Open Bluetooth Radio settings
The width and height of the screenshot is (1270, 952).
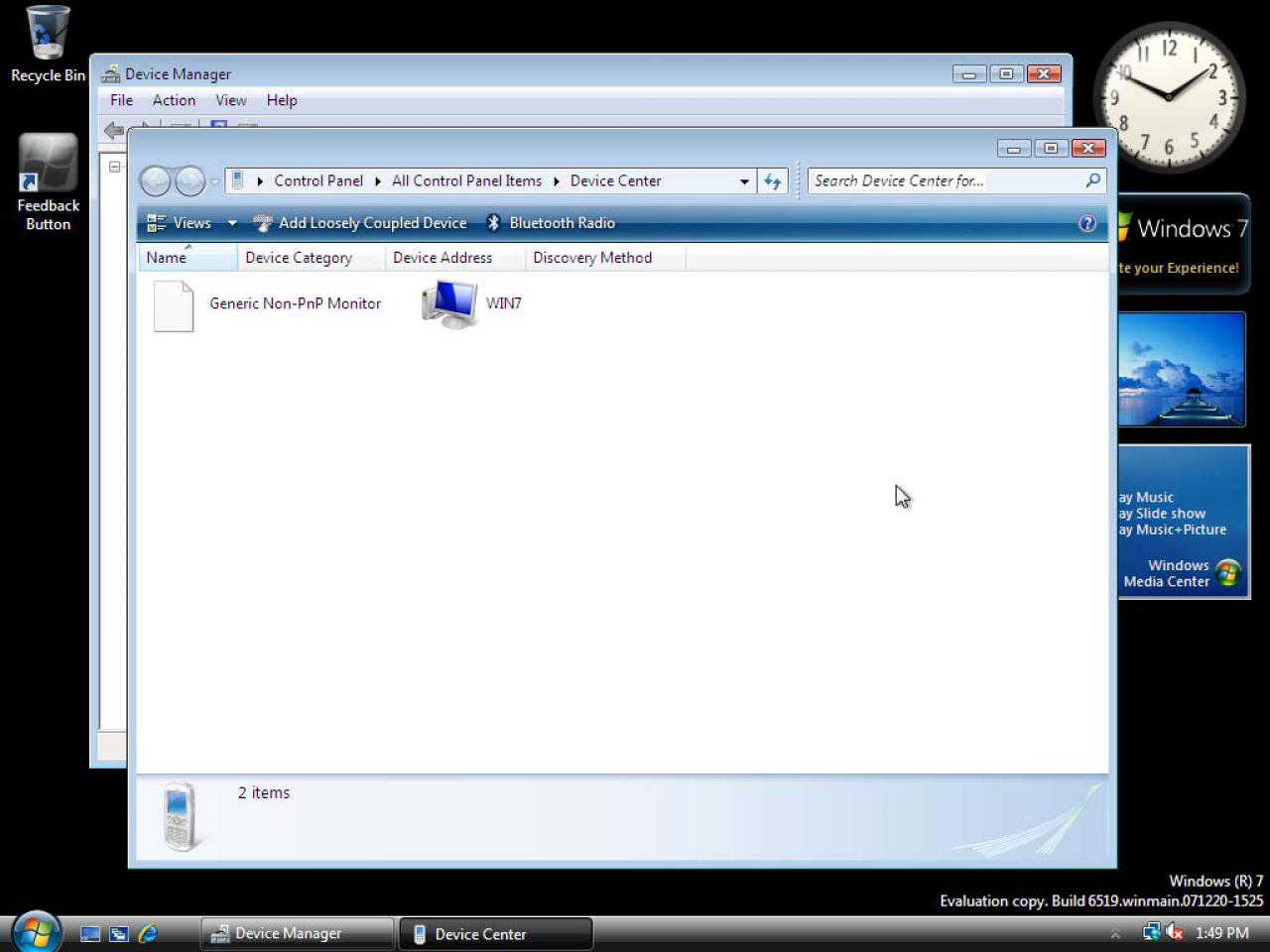click(551, 223)
